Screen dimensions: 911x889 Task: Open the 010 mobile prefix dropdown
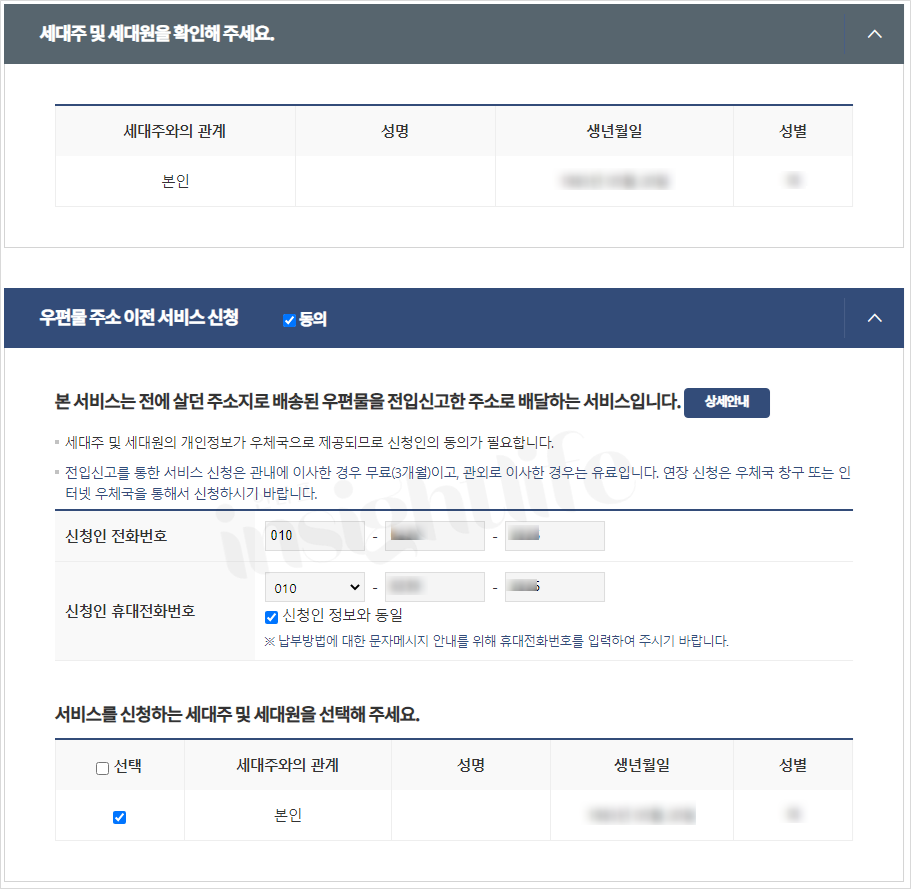pyautogui.click(x=314, y=586)
